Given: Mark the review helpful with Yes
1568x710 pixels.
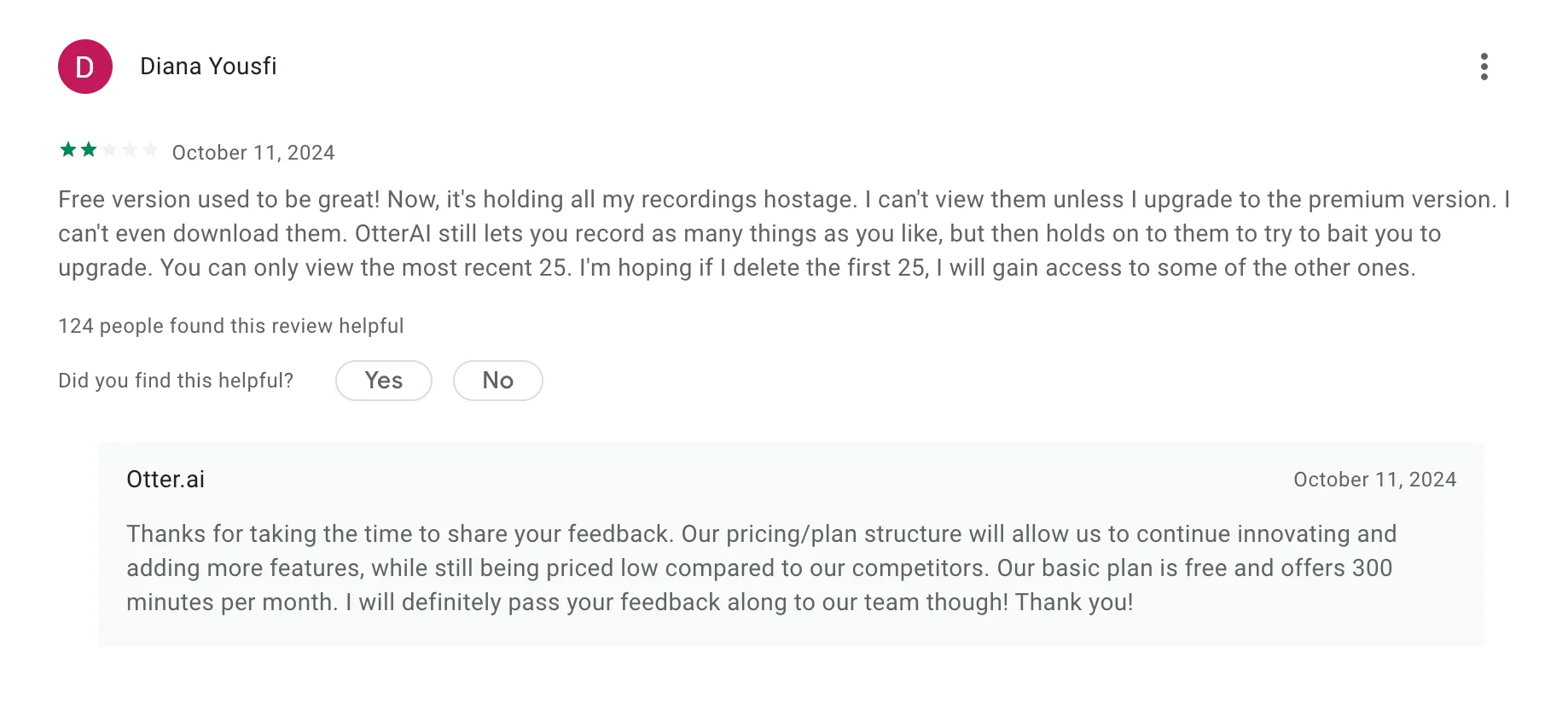Looking at the screenshot, I should 384,381.
